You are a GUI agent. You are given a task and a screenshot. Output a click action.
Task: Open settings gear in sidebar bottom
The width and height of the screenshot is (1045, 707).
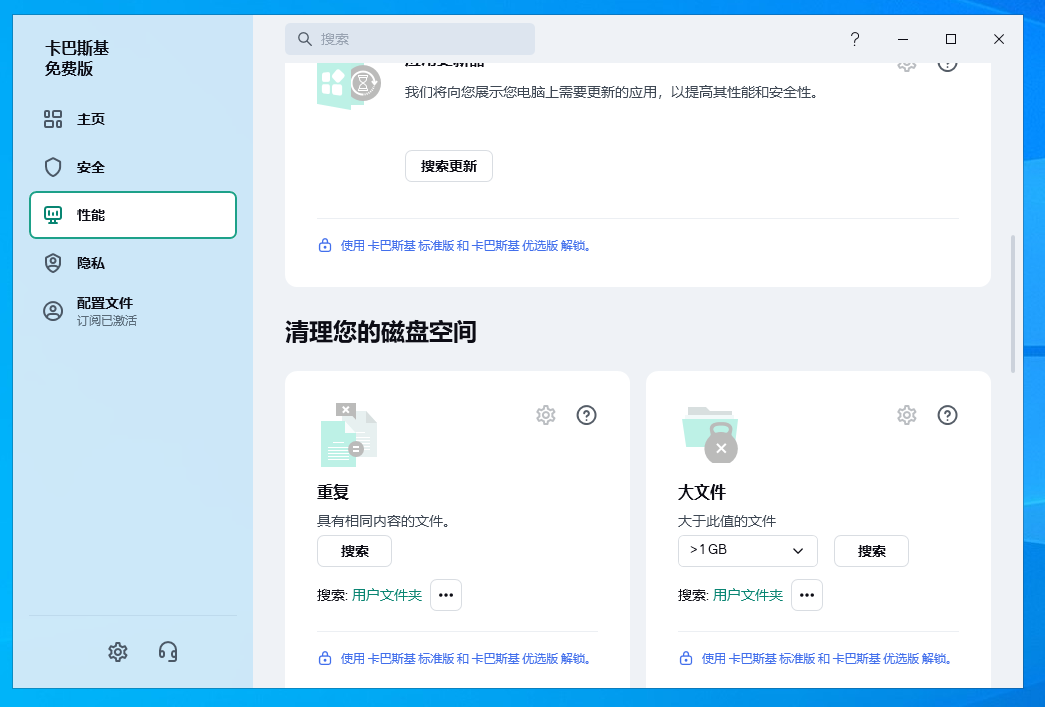118,652
